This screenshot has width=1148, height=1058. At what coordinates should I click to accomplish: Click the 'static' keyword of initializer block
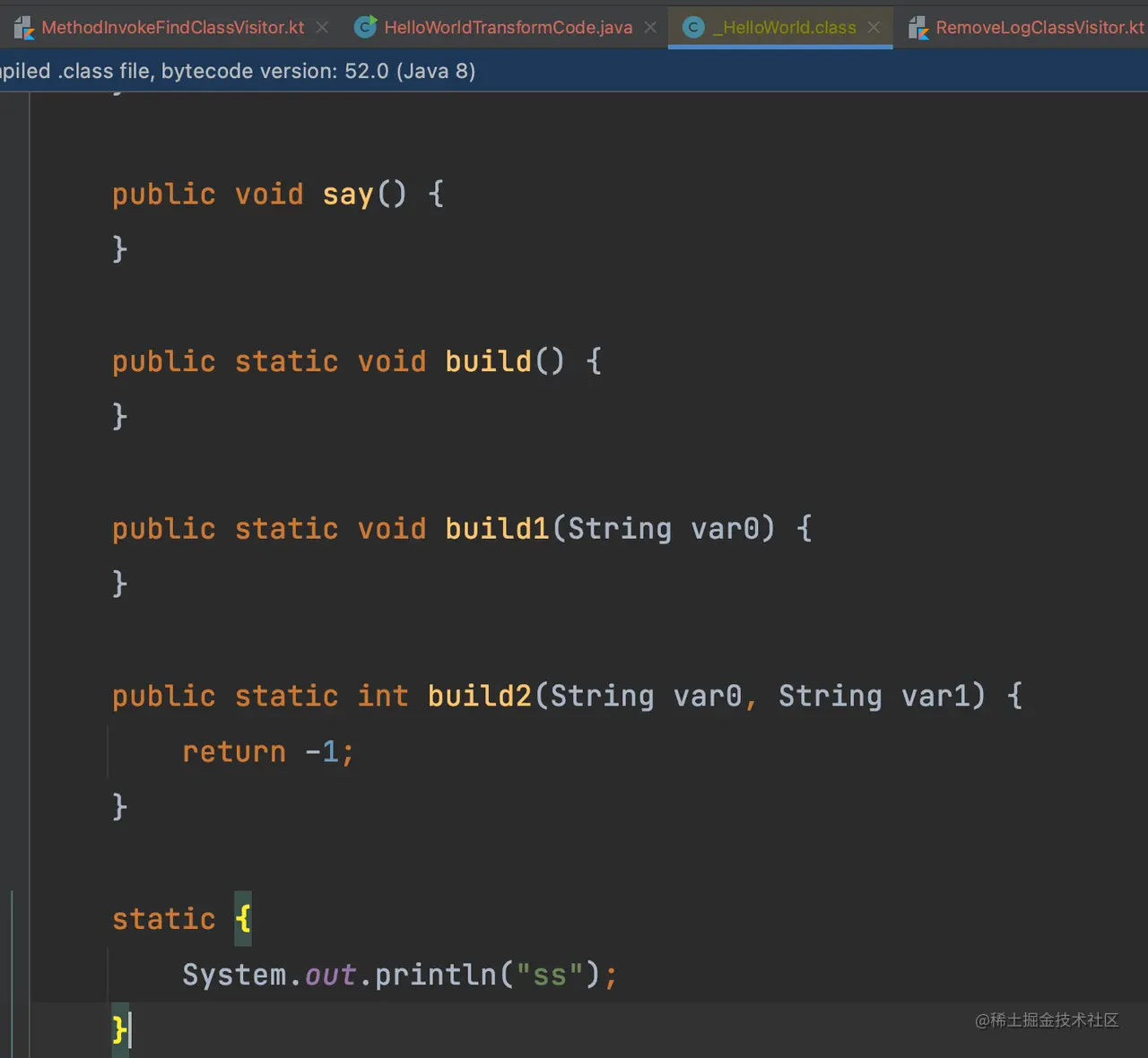point(164,919)
